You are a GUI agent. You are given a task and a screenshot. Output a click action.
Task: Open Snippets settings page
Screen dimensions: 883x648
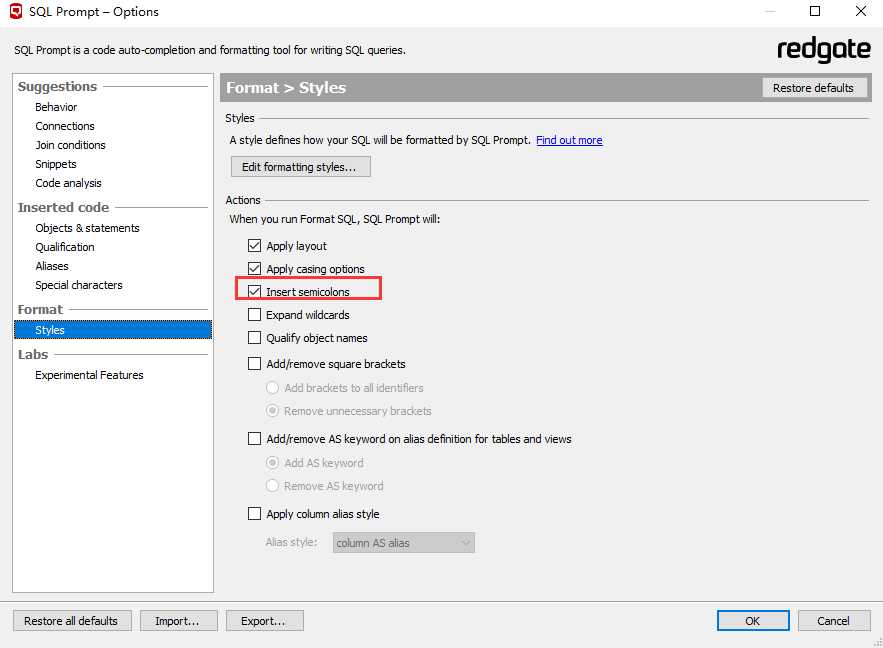[x=56, y=164]
